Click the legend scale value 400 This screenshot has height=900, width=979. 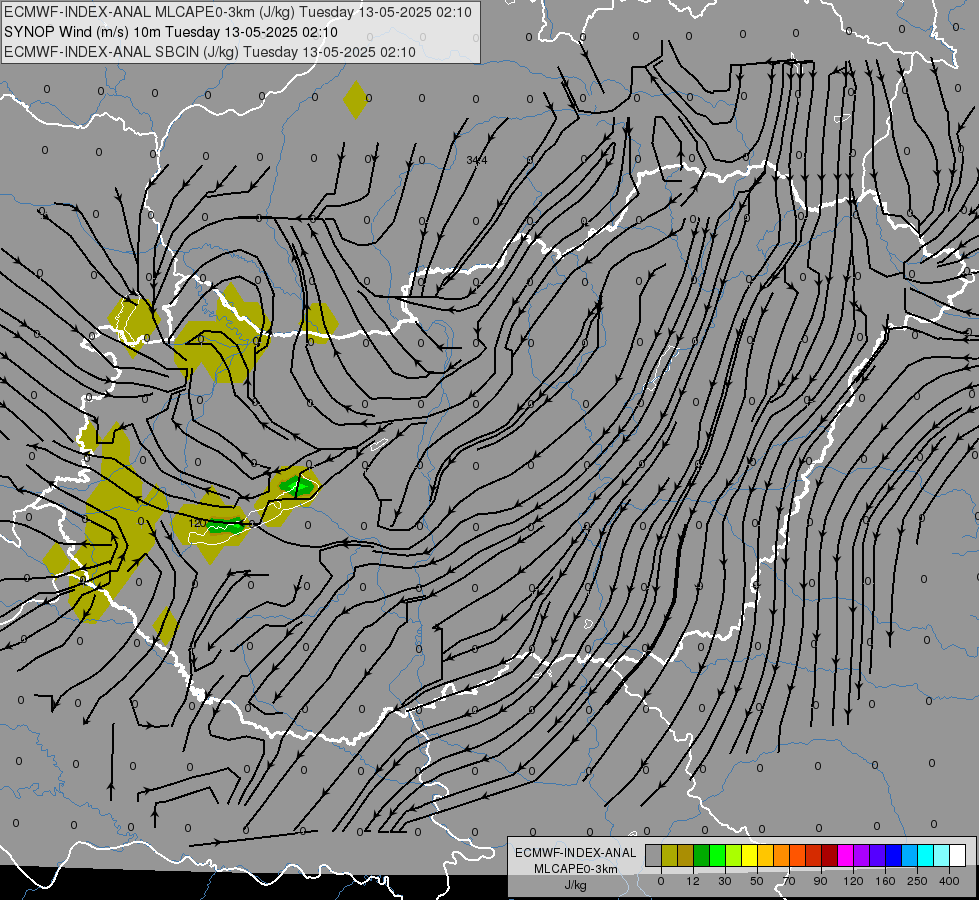(949, 881)
